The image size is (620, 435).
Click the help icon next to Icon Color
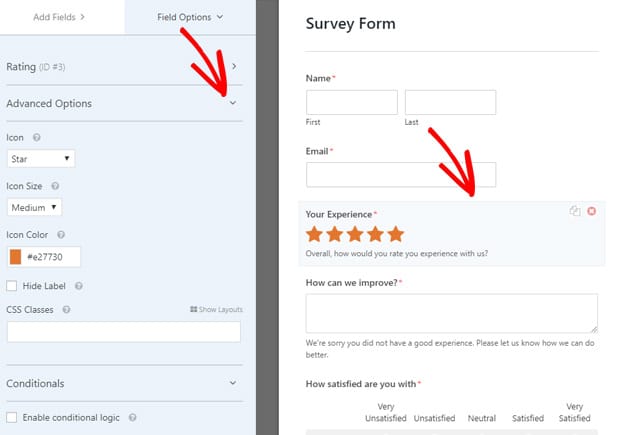point(61,235)
